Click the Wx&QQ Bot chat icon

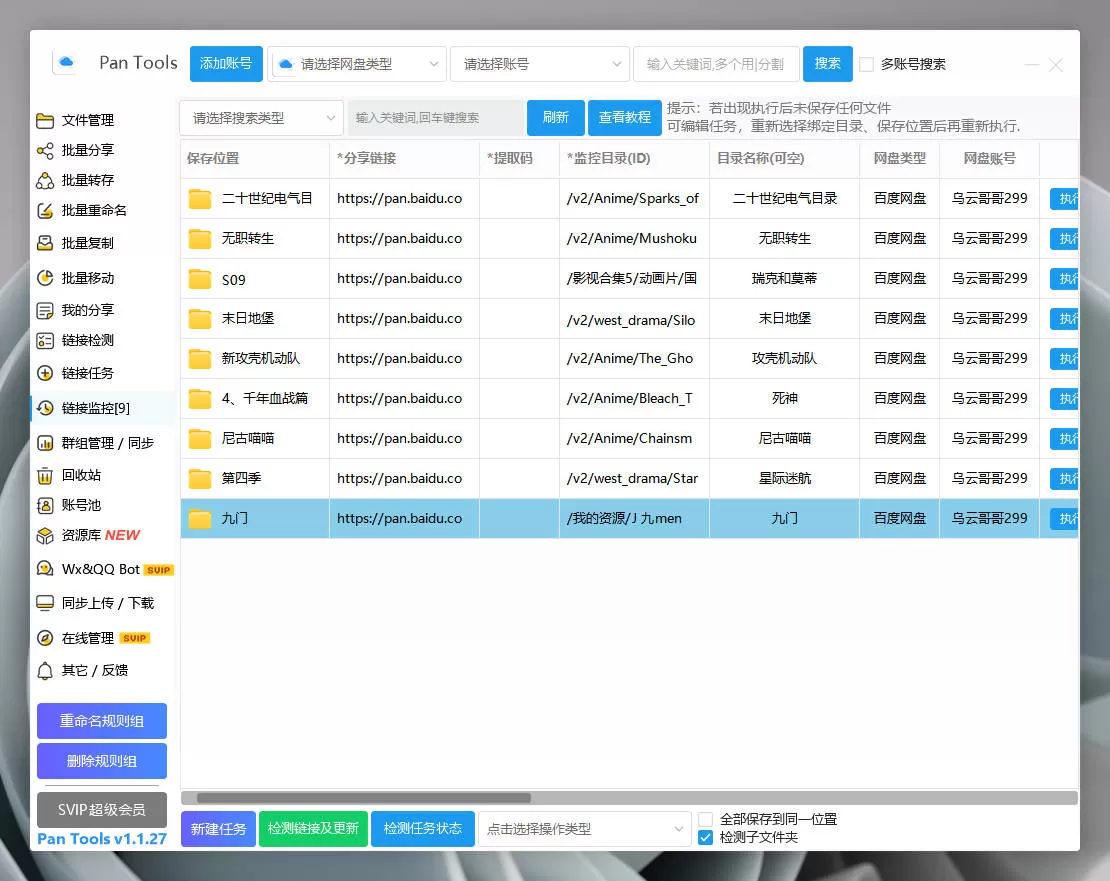(45, 569)
